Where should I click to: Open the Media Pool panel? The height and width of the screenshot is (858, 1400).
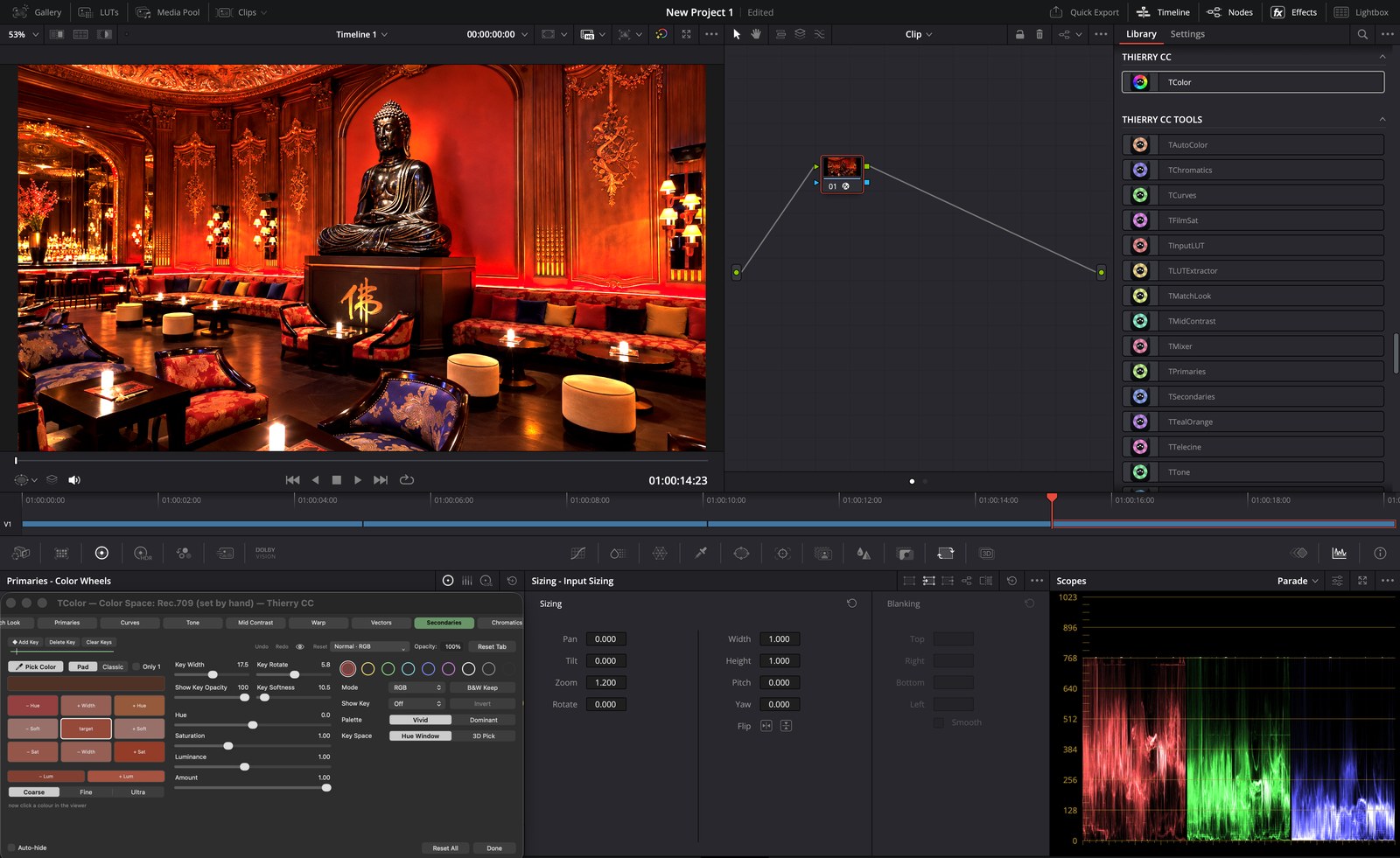[168, 12]
